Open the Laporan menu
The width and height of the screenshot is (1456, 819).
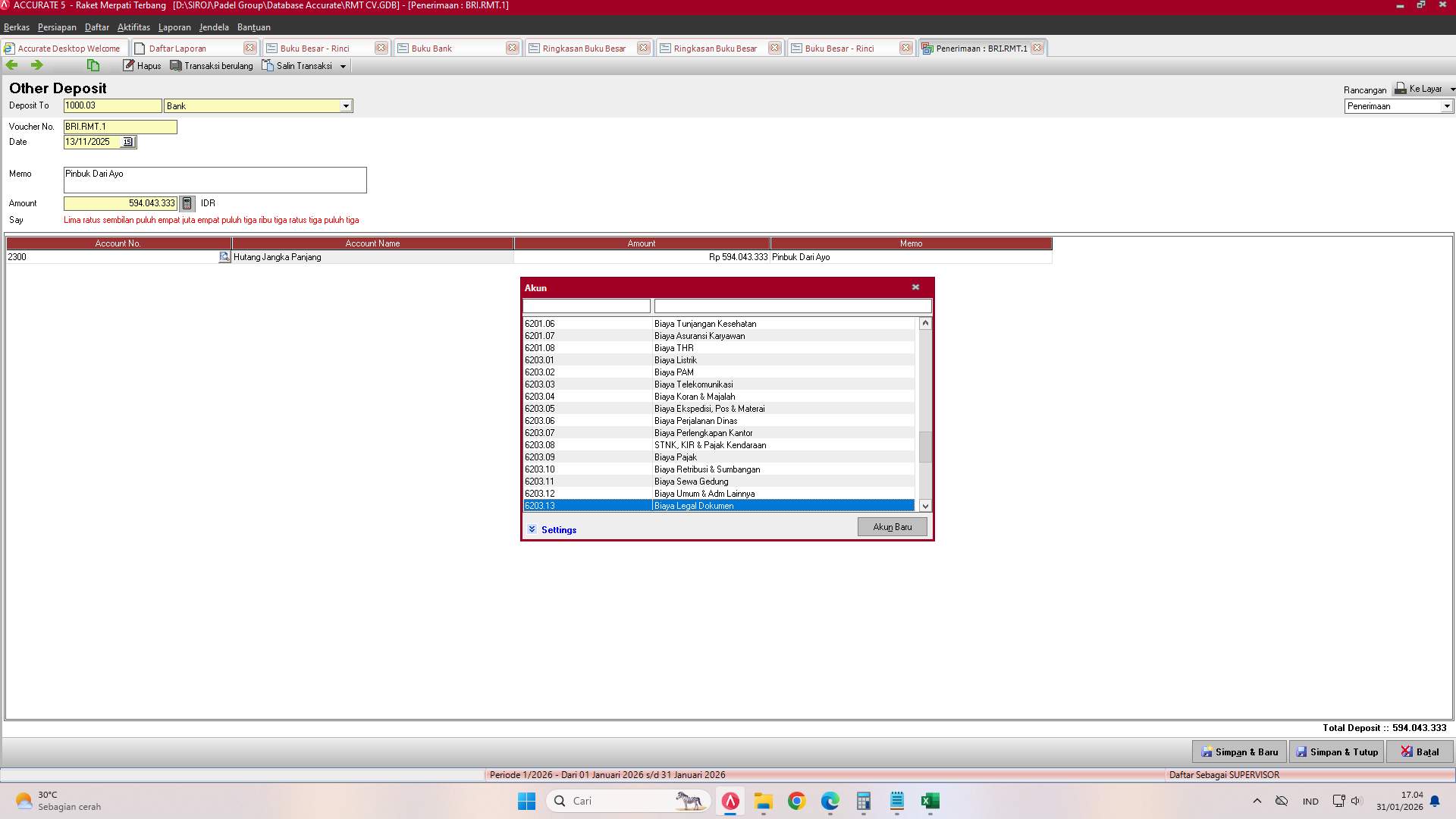pyautogui.click(x=174, y=27)
